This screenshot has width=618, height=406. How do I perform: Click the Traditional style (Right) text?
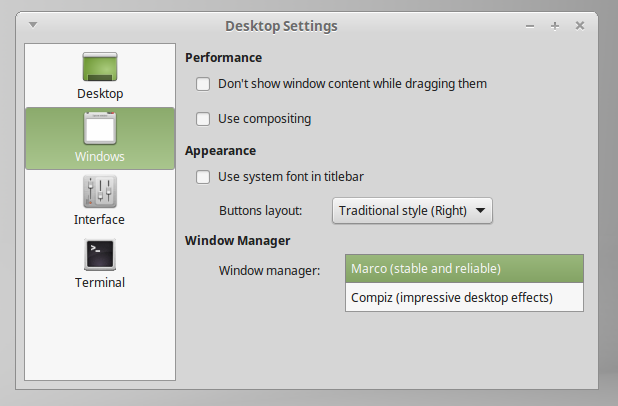tap(403, 211)
